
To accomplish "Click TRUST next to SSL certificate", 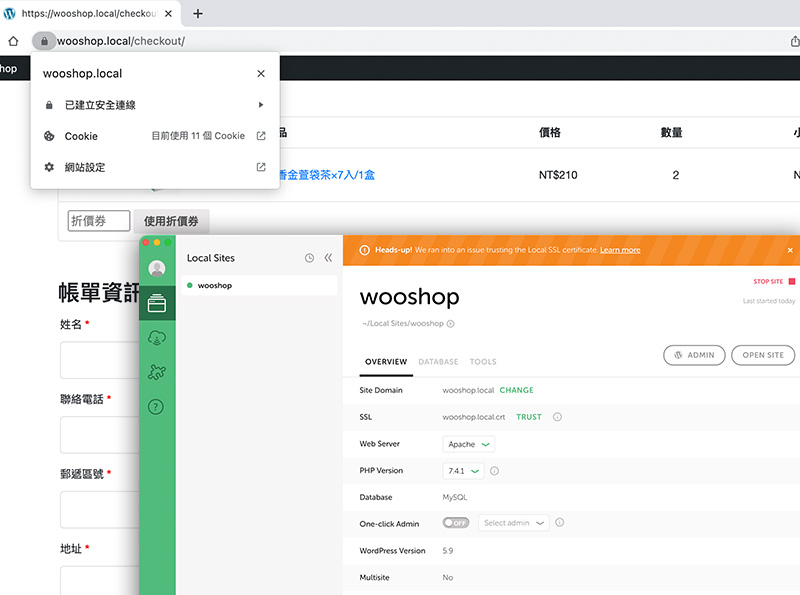I will [529, 417].
